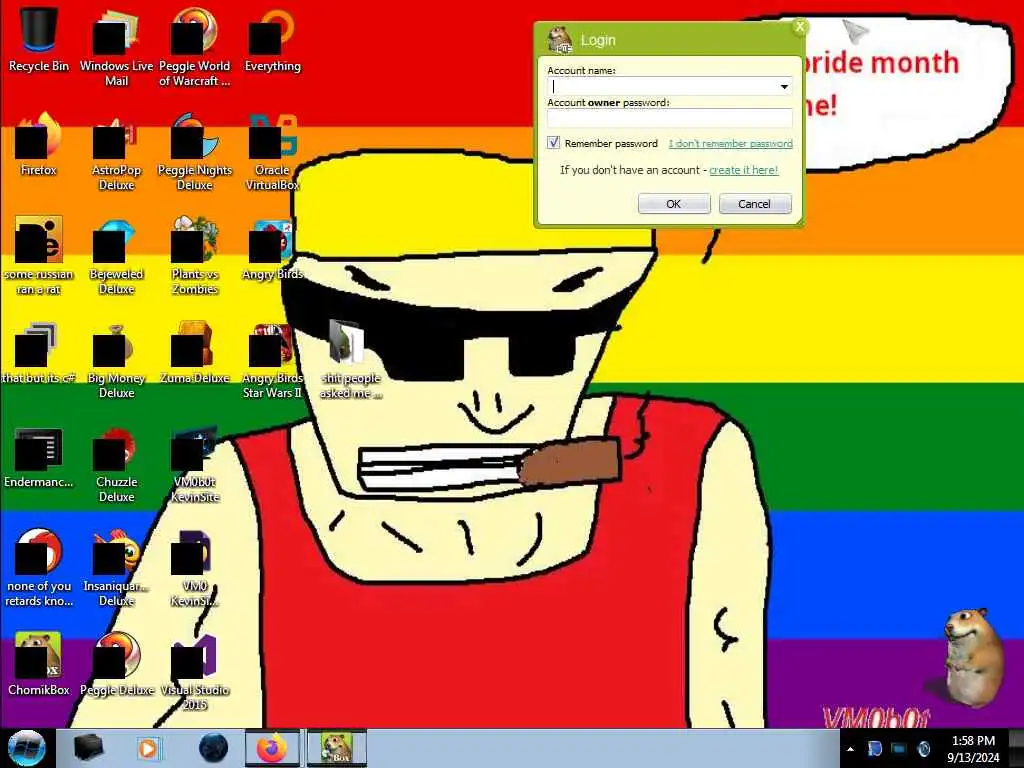This screenshot has width=1024, height=768.
Task: Focus the Account owner password field
Action: click(669, 118)
